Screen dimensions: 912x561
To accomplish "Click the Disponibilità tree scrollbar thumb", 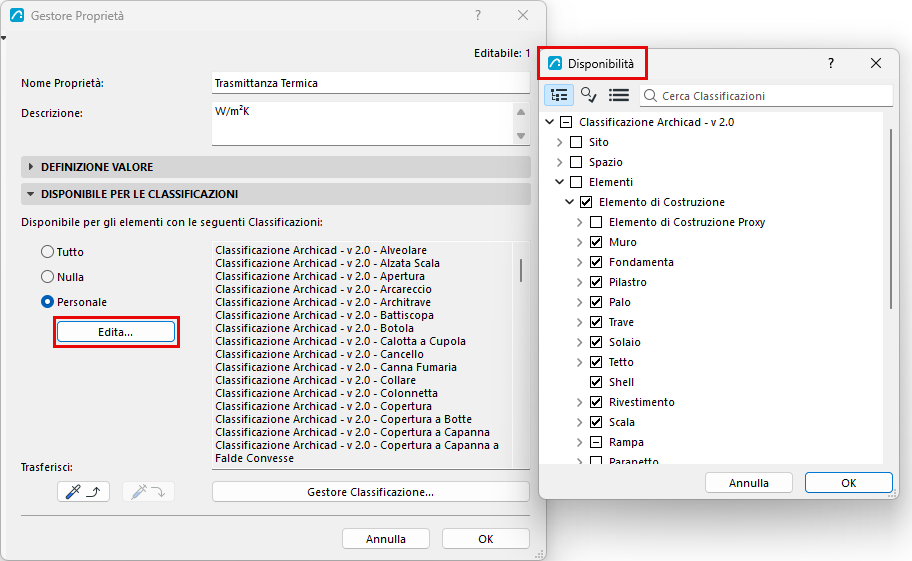I will pos(890,219).
